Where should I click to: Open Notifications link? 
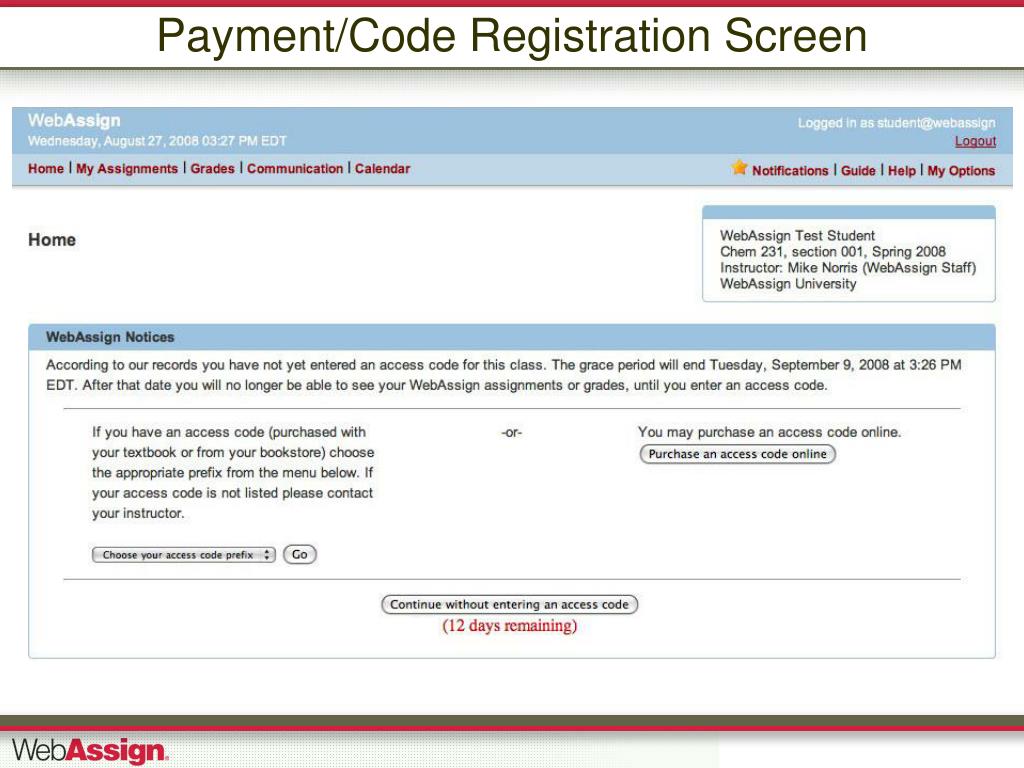790,170
